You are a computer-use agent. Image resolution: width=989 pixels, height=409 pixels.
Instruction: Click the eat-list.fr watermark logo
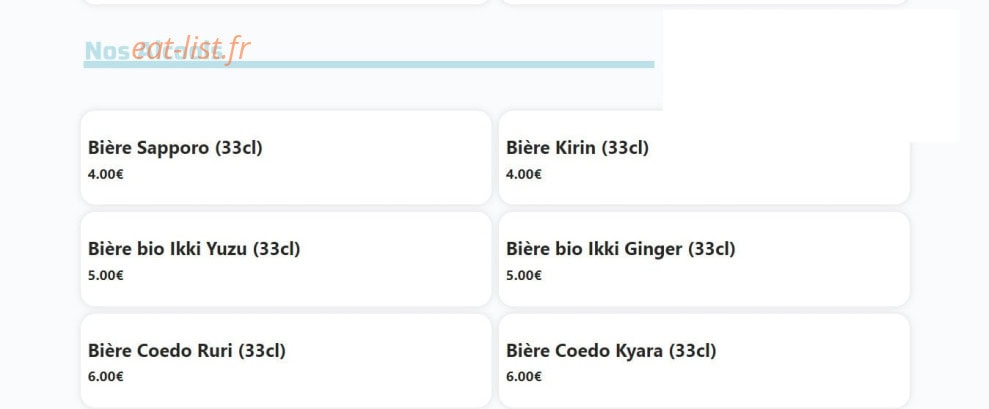[191, 49]
